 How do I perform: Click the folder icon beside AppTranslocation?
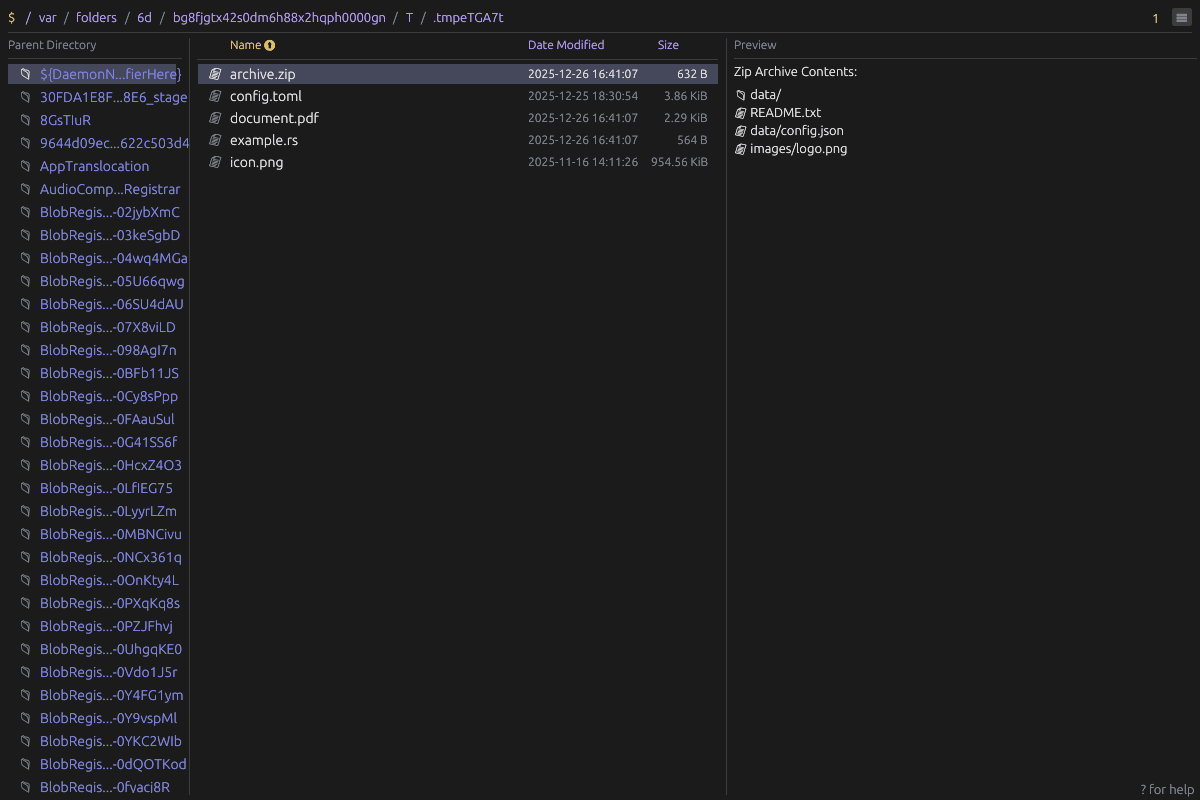(x=26, y=166)
